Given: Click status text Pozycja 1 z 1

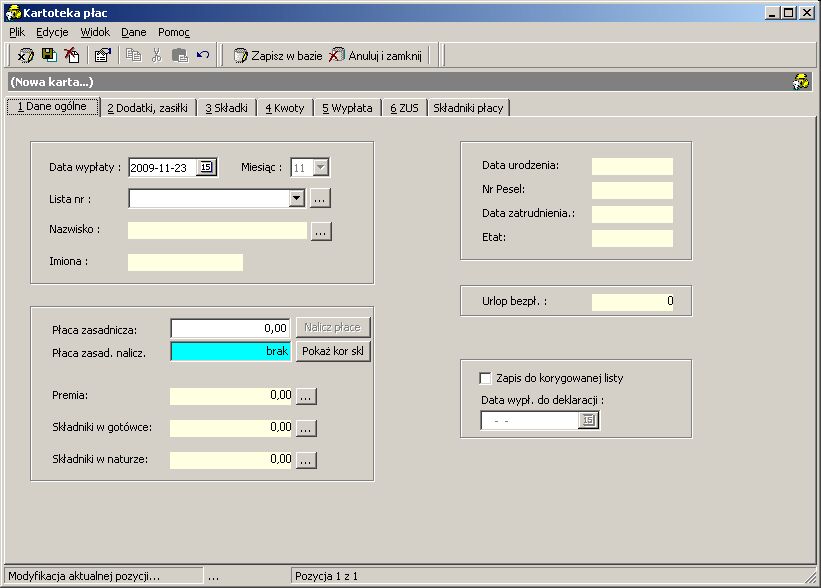Looking at the screenshot, I should (x=326, y=576).
